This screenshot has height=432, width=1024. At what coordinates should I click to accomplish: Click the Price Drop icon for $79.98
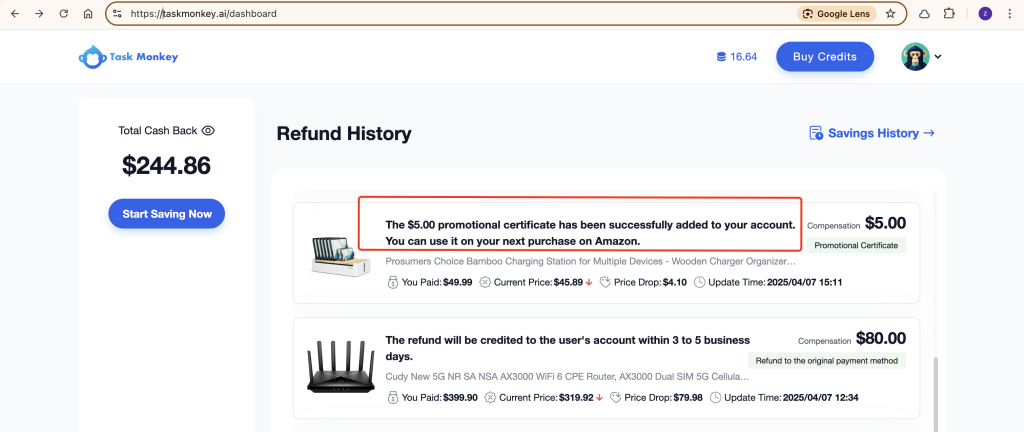pos(616,397)
